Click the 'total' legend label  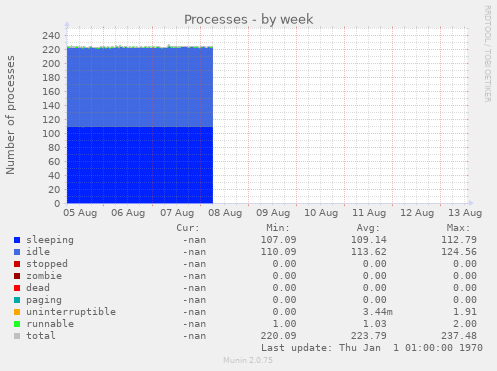pyautogui.click(x=41, y=336)
